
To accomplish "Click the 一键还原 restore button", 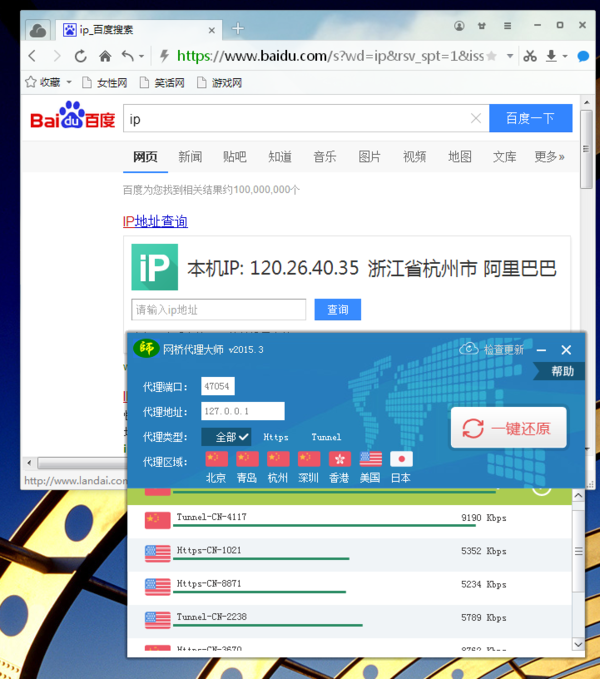I will coord(509,428).
